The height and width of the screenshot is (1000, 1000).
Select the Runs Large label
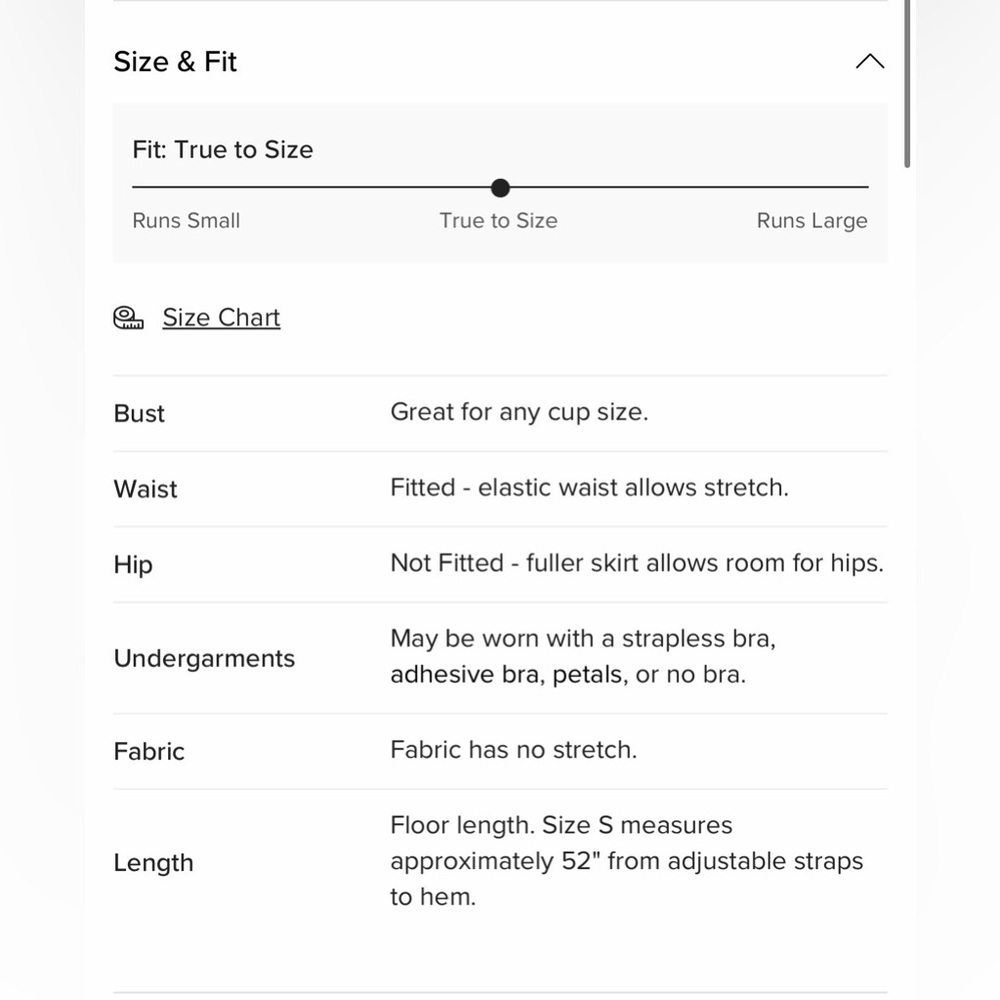coord(812,221)
